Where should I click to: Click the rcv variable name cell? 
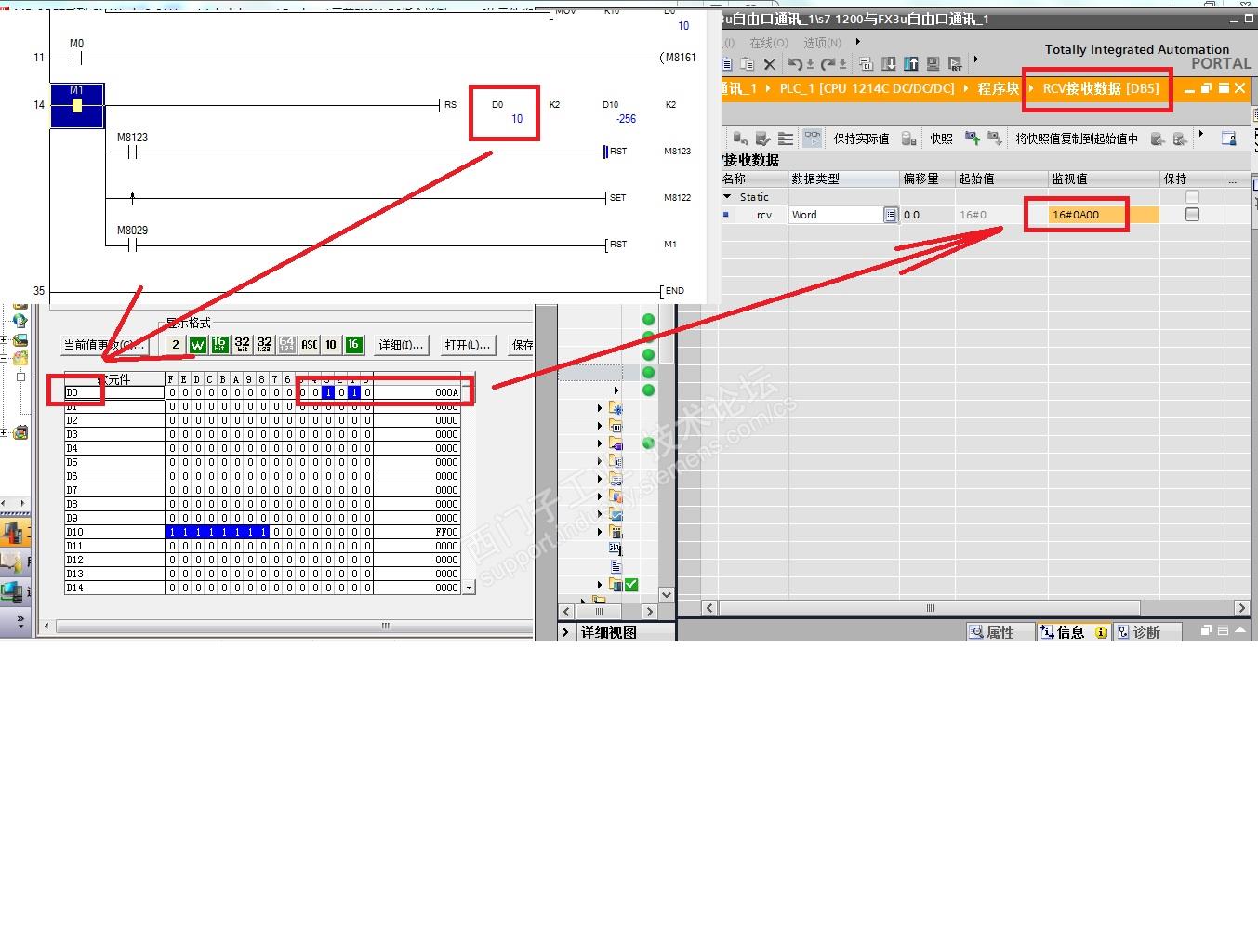click(763, 215)
